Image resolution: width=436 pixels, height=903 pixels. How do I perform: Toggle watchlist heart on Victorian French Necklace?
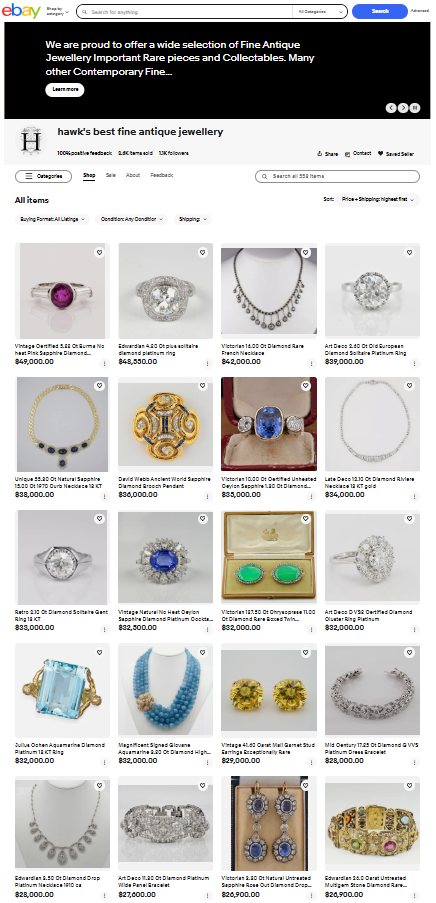pos(306,252)
